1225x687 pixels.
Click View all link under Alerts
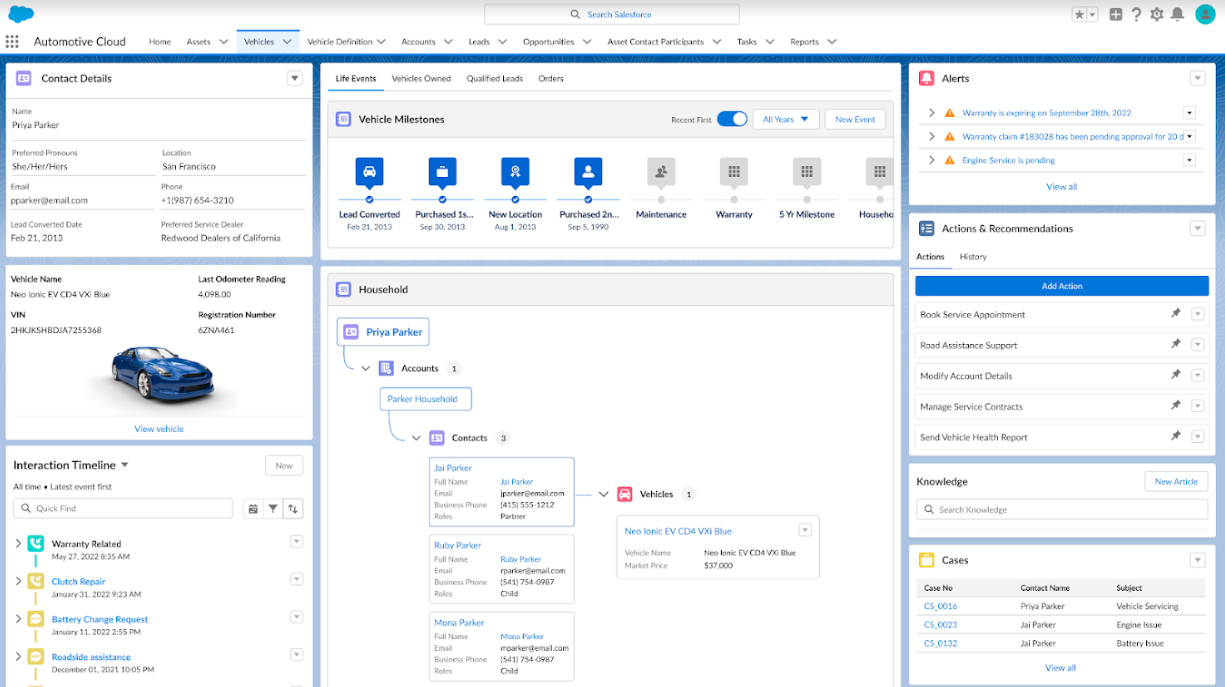1062,186
